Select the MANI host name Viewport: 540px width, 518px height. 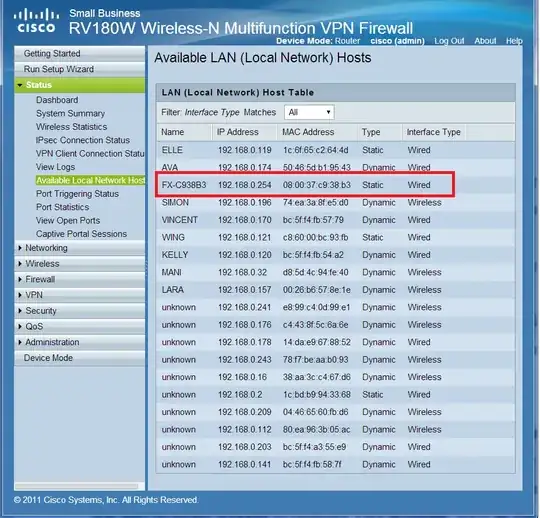(x=172, y=272)
